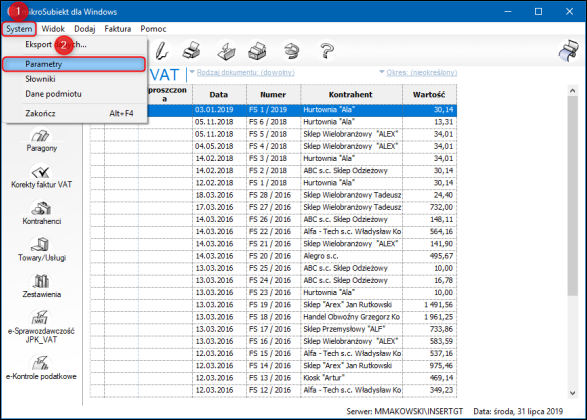Image resolution: width=587 pixels, height=420 pixels.
Task: Click the scrollbar down arrow
Action: (572, 393)
